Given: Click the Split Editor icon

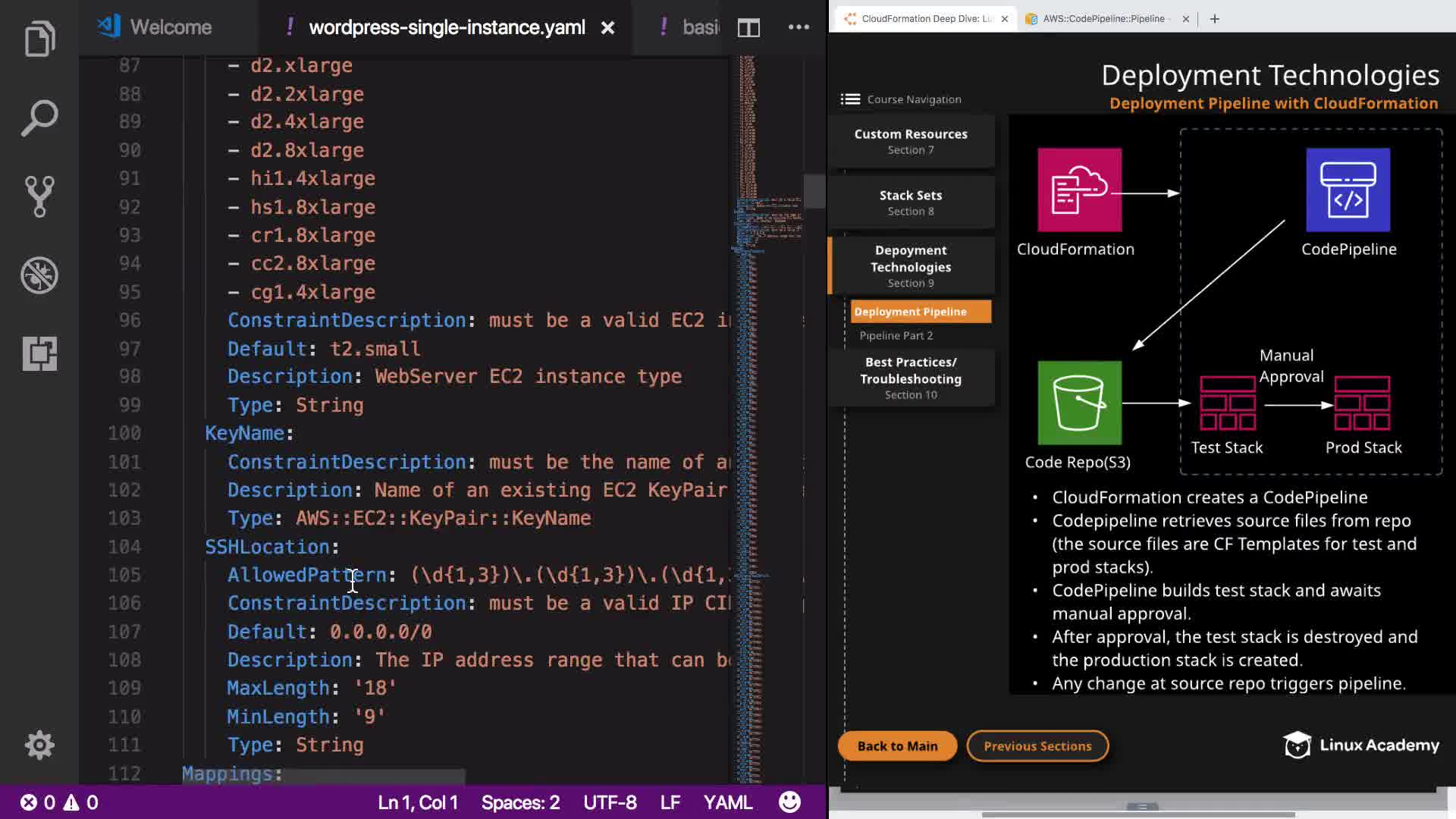Looking at the screenshot, I should tap(748, 28).
